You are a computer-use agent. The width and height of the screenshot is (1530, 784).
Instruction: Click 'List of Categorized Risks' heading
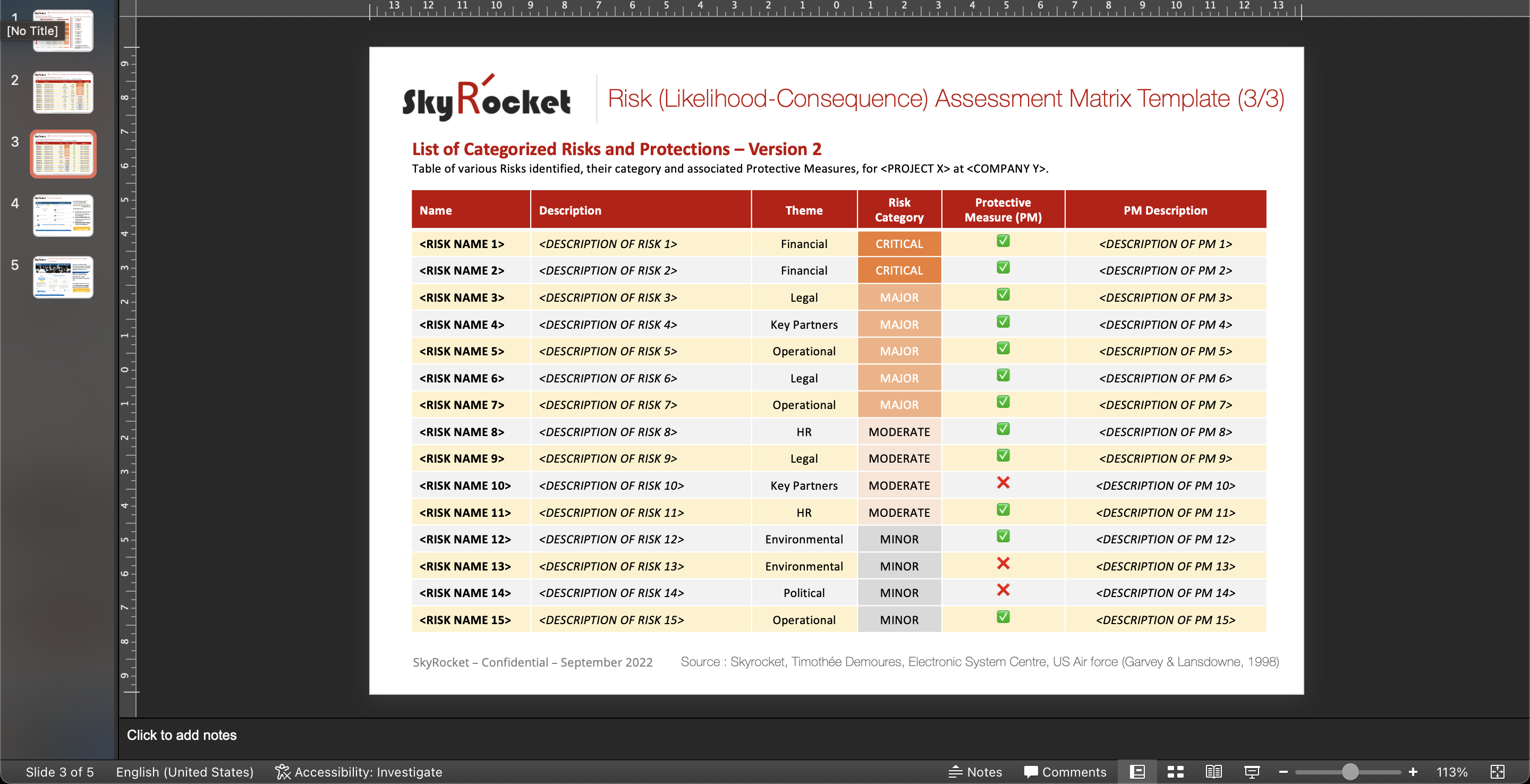(616, 149)
